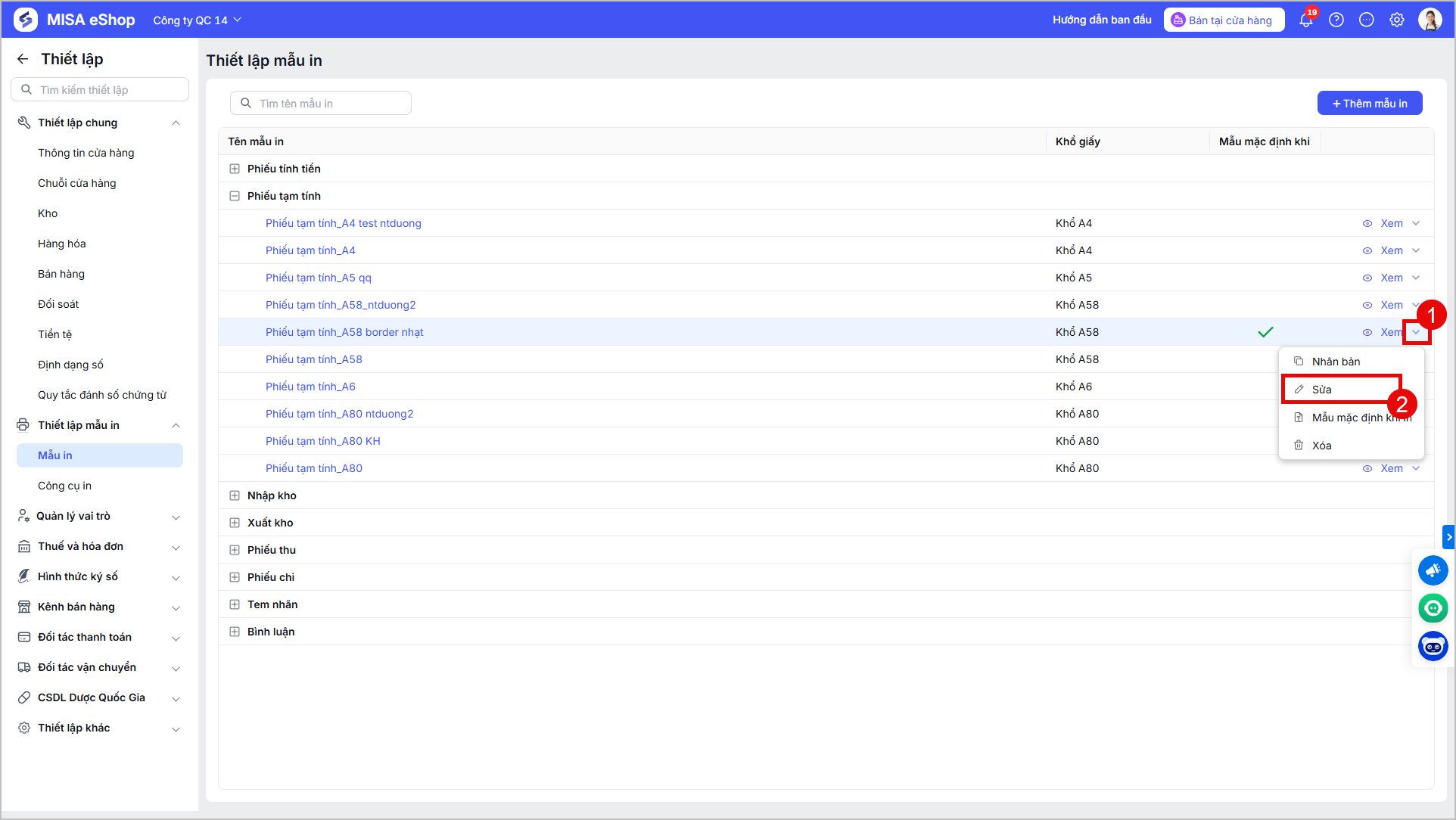Expand the Phiếu tính tiền group
The width and height of the screenshot is (1456, 820).
point(235,169)
